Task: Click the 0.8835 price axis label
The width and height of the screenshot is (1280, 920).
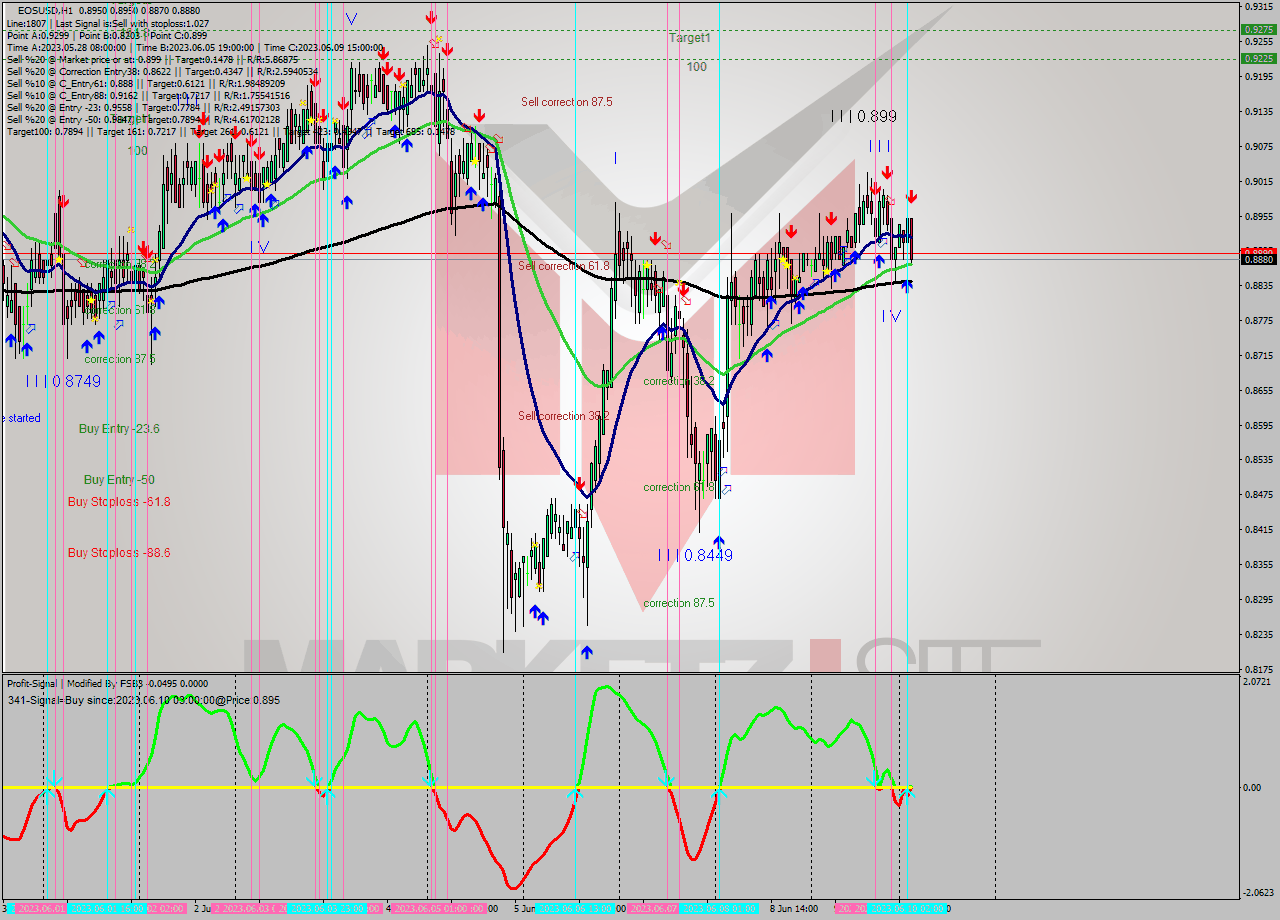Action: [1258, 286]
